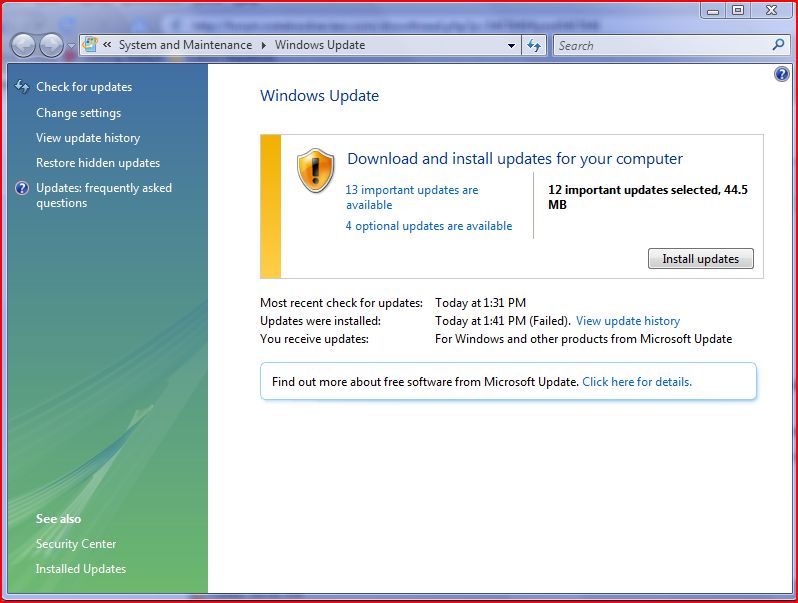Open 4 optional updates are available

[429, 226]
